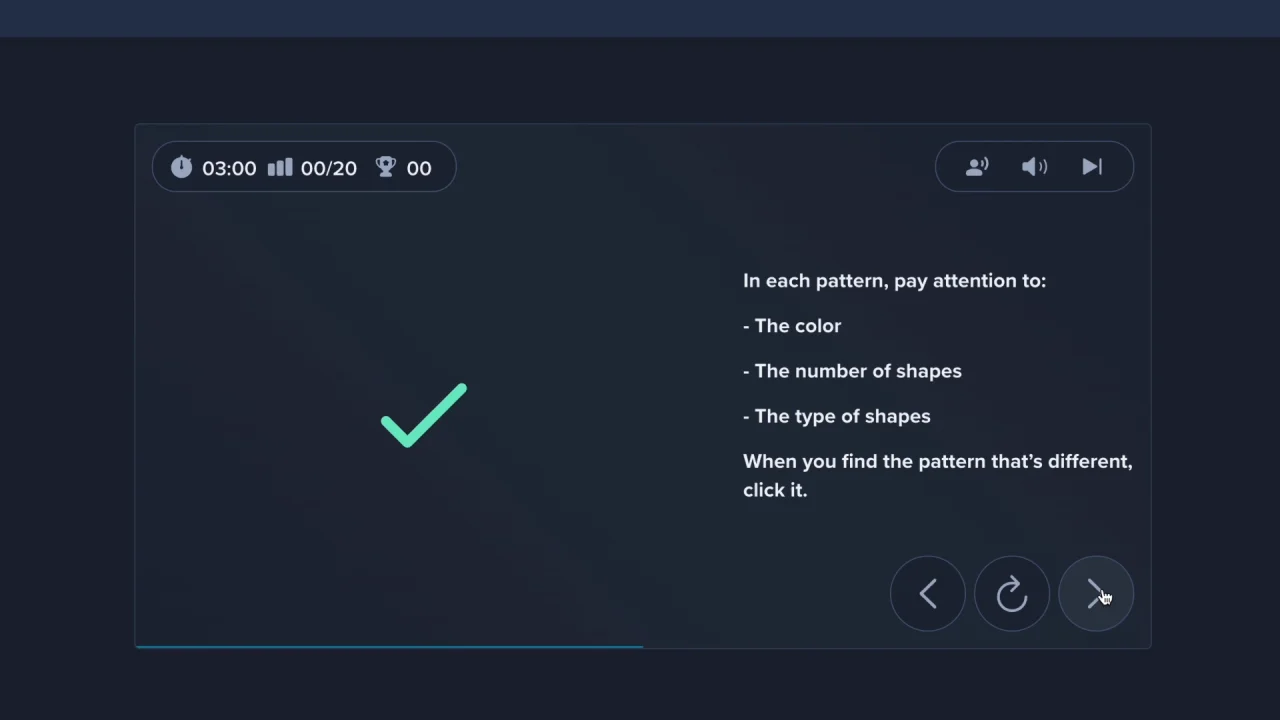Replay the instruction with the circular arrow
This screenshot has height=720, width=1280.
click(x=1012, y=594)
